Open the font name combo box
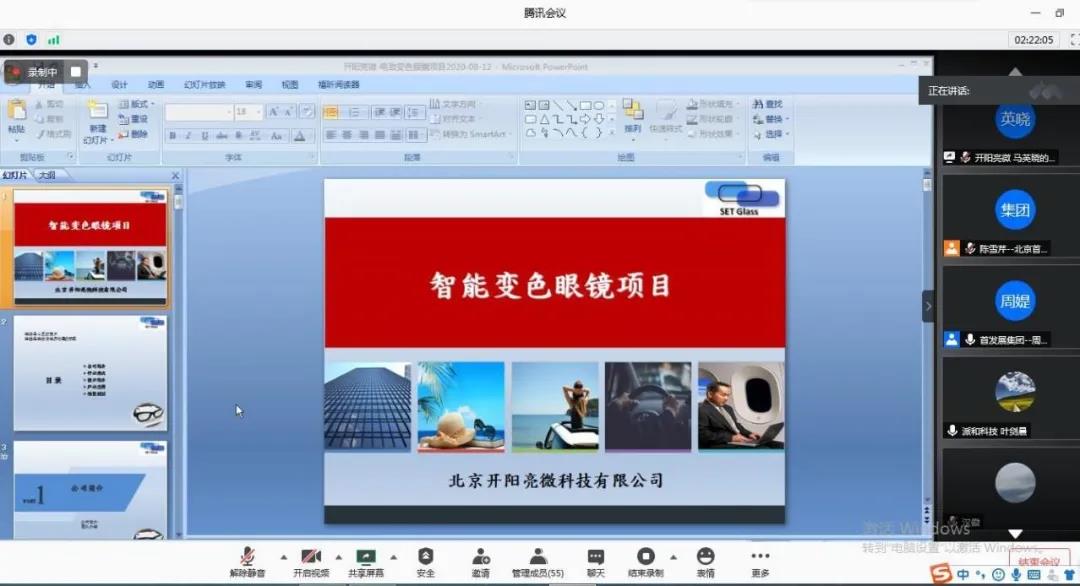 tap(198, 112)
